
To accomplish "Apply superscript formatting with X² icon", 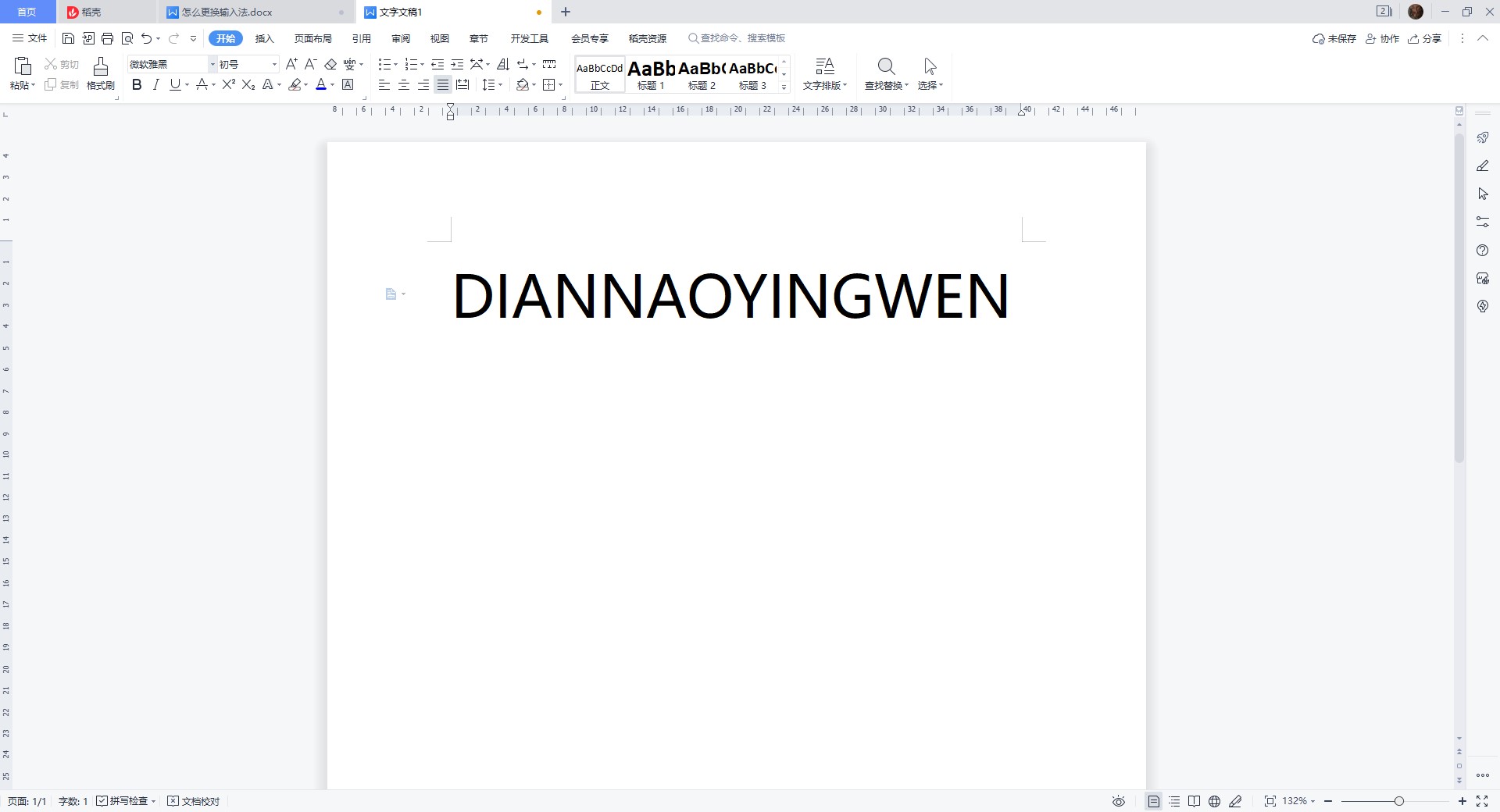I will 228,84.
